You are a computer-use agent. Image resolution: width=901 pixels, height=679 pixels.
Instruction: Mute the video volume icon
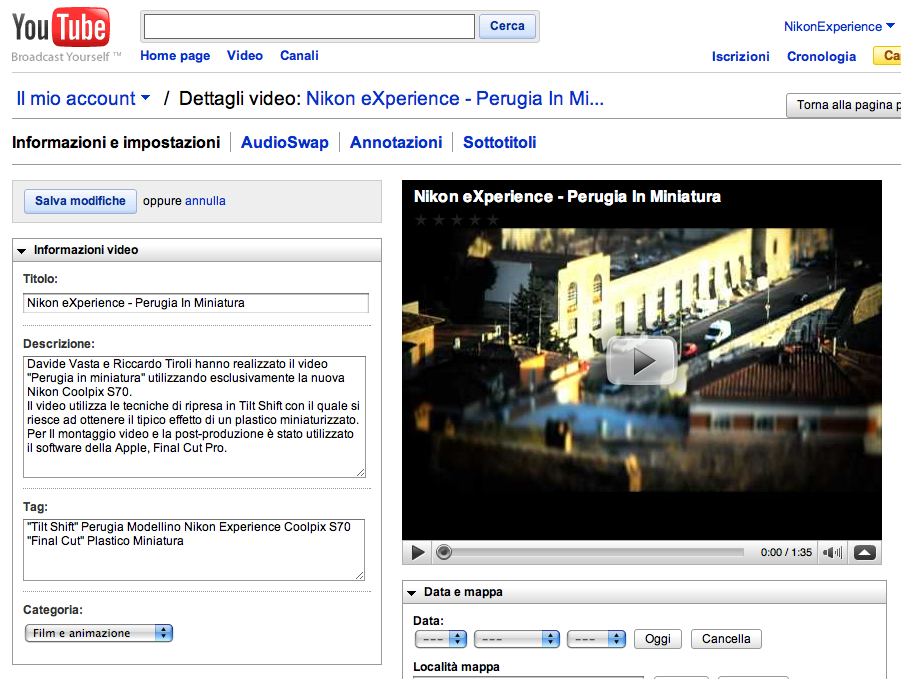[832, 553]
